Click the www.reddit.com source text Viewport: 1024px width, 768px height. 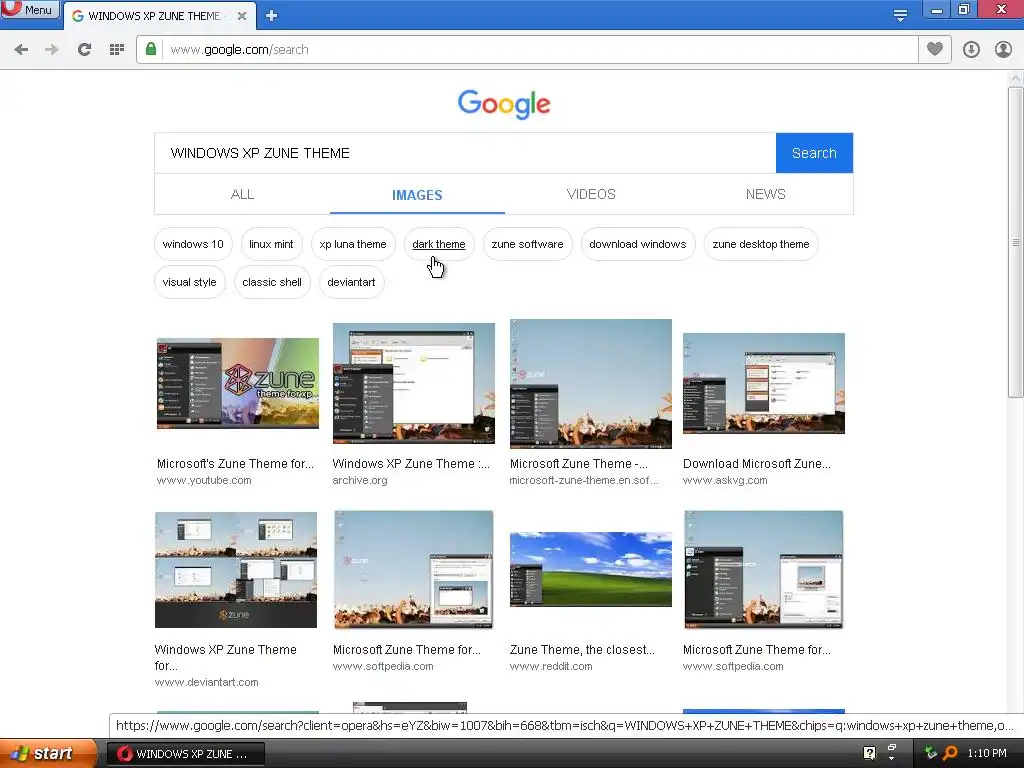(x=551, y=666)
